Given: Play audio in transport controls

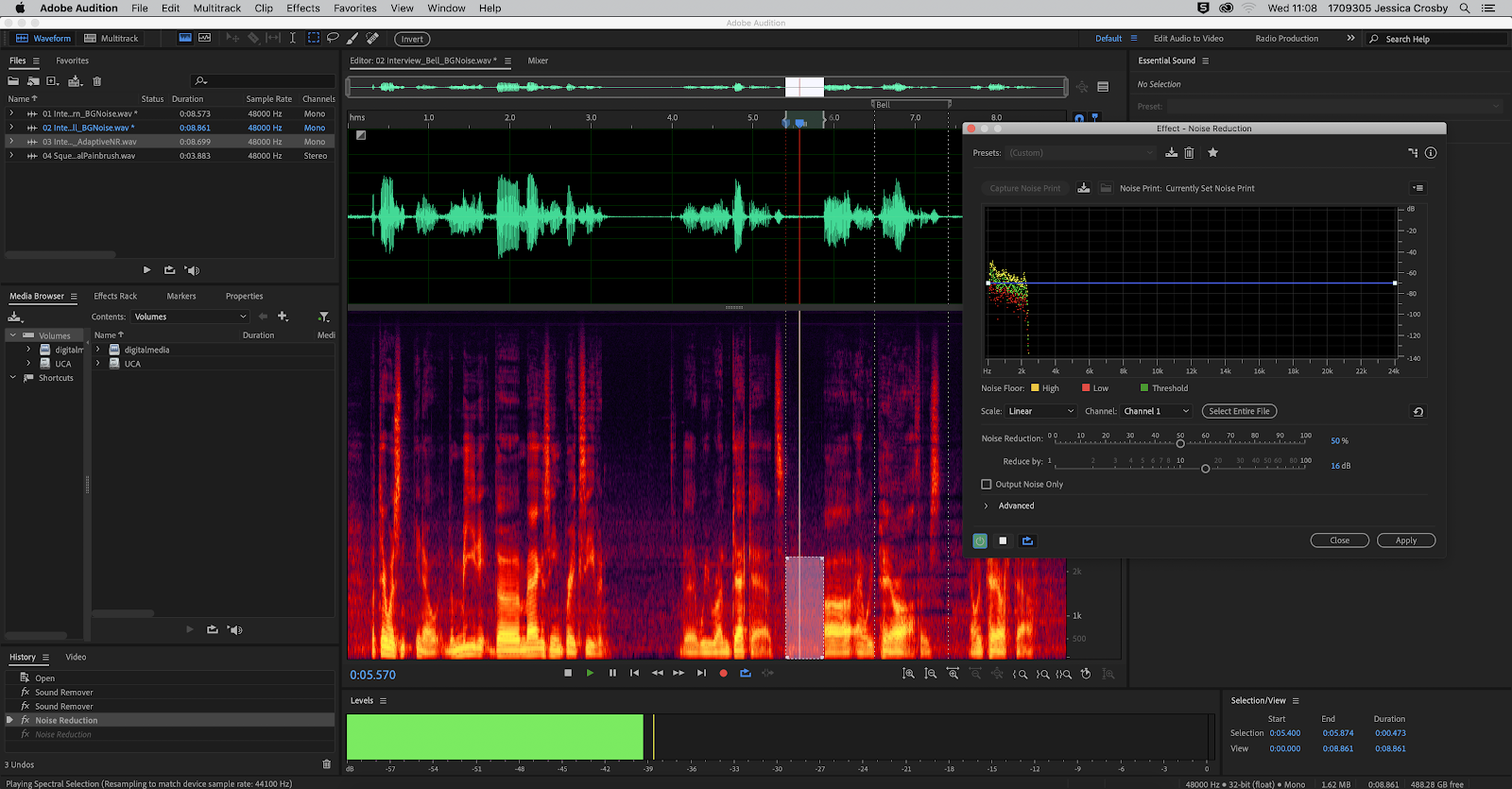Looking at the screenshot, I should click(x=590, y=673).
